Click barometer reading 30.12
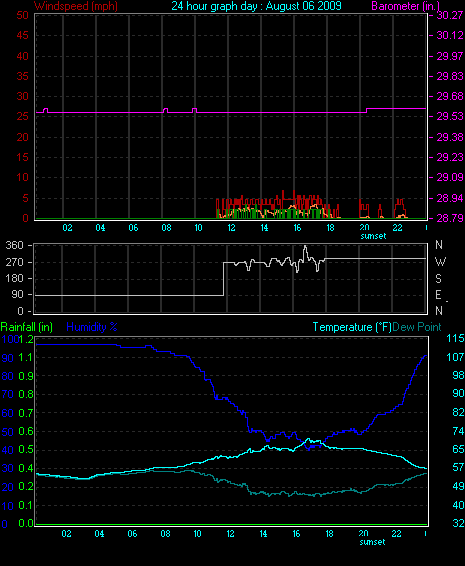Viewport: 465px width, 566px height. [x=450, y=35]
